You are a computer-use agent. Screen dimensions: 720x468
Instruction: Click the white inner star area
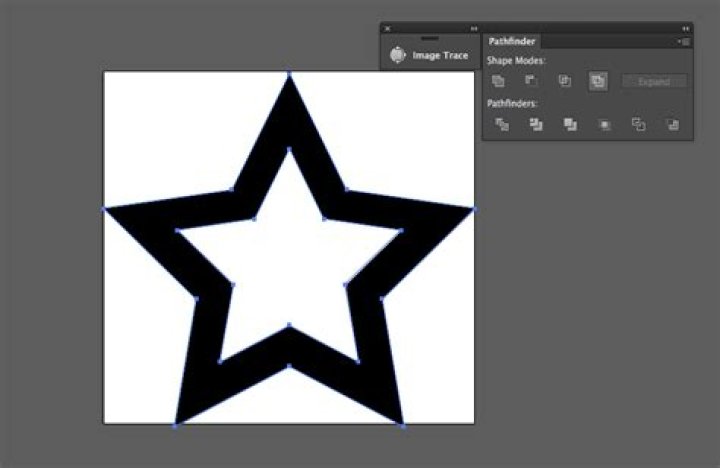click(289, 257)
